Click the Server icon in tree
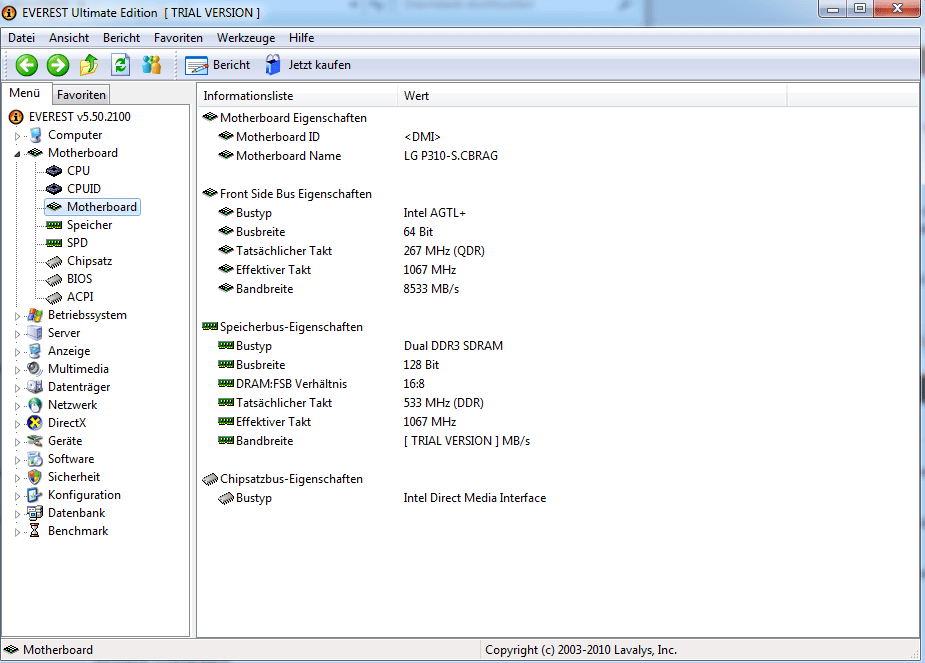 [35, 333]
